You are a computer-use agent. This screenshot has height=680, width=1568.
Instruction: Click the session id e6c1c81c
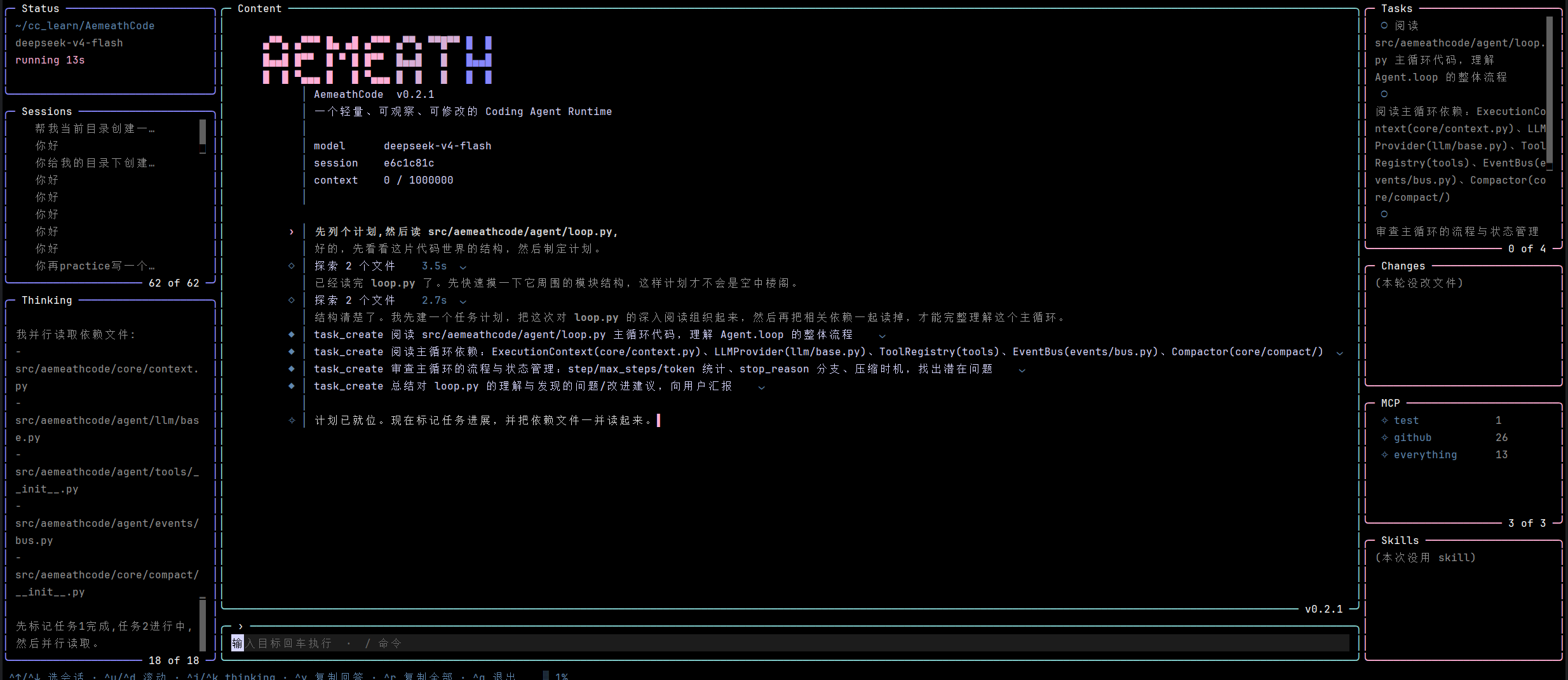(x=409, y=163)
